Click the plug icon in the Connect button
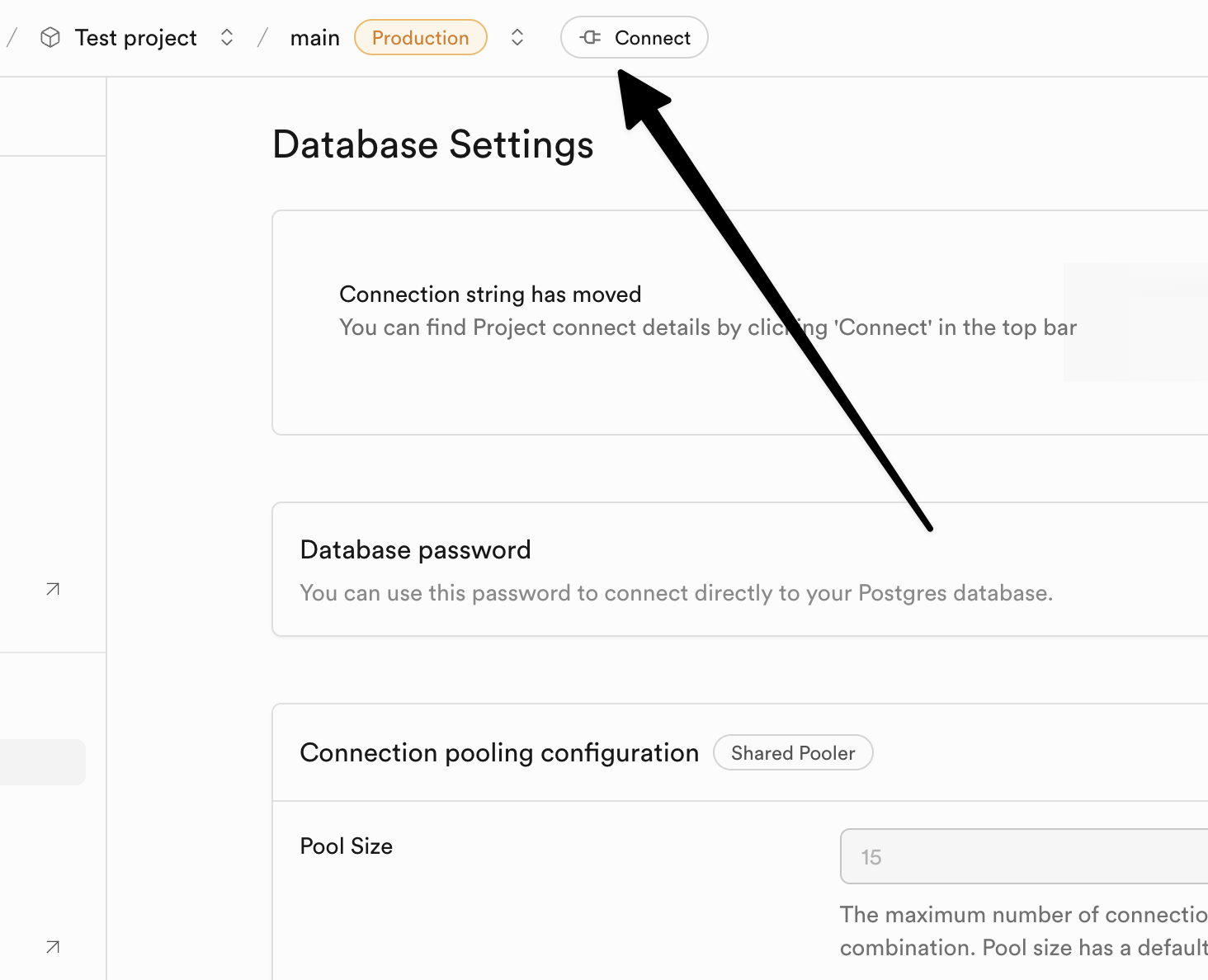Image resolution: width=1208 pixels, height=980 pixels. tap(590, 37)
